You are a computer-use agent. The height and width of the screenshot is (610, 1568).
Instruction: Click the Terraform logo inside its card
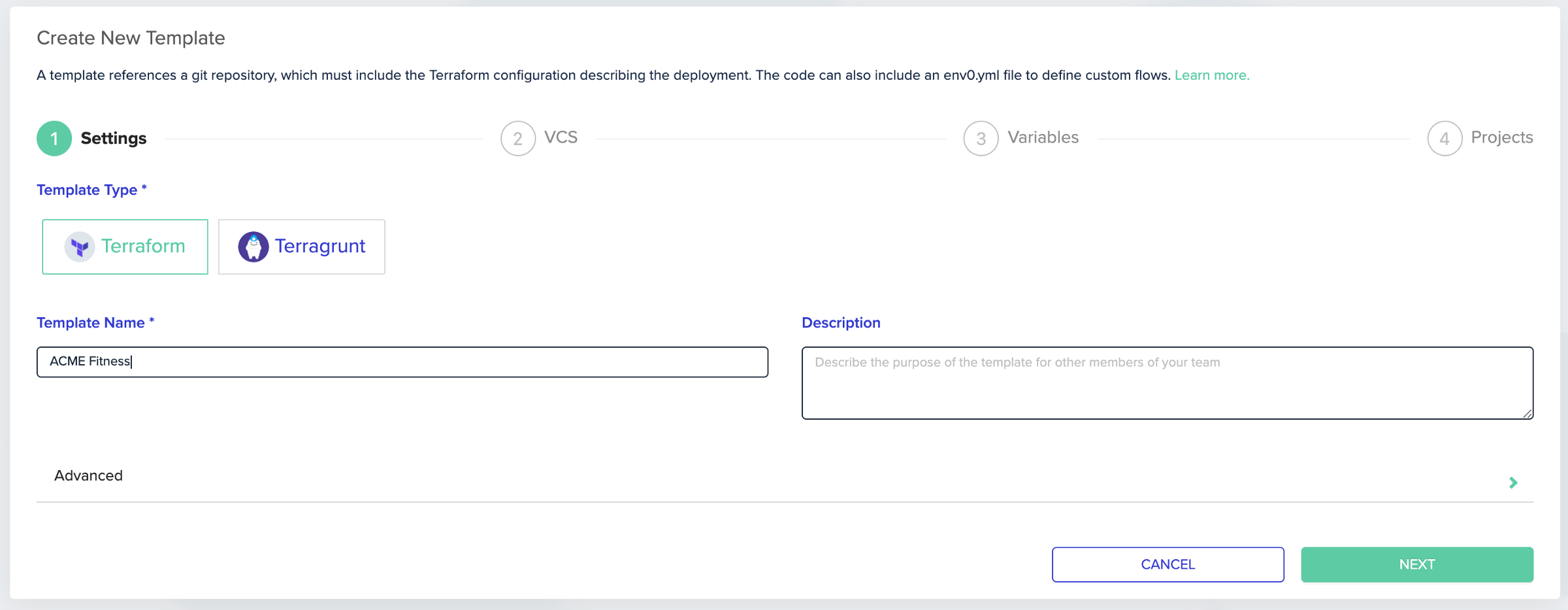pos(79,246)
